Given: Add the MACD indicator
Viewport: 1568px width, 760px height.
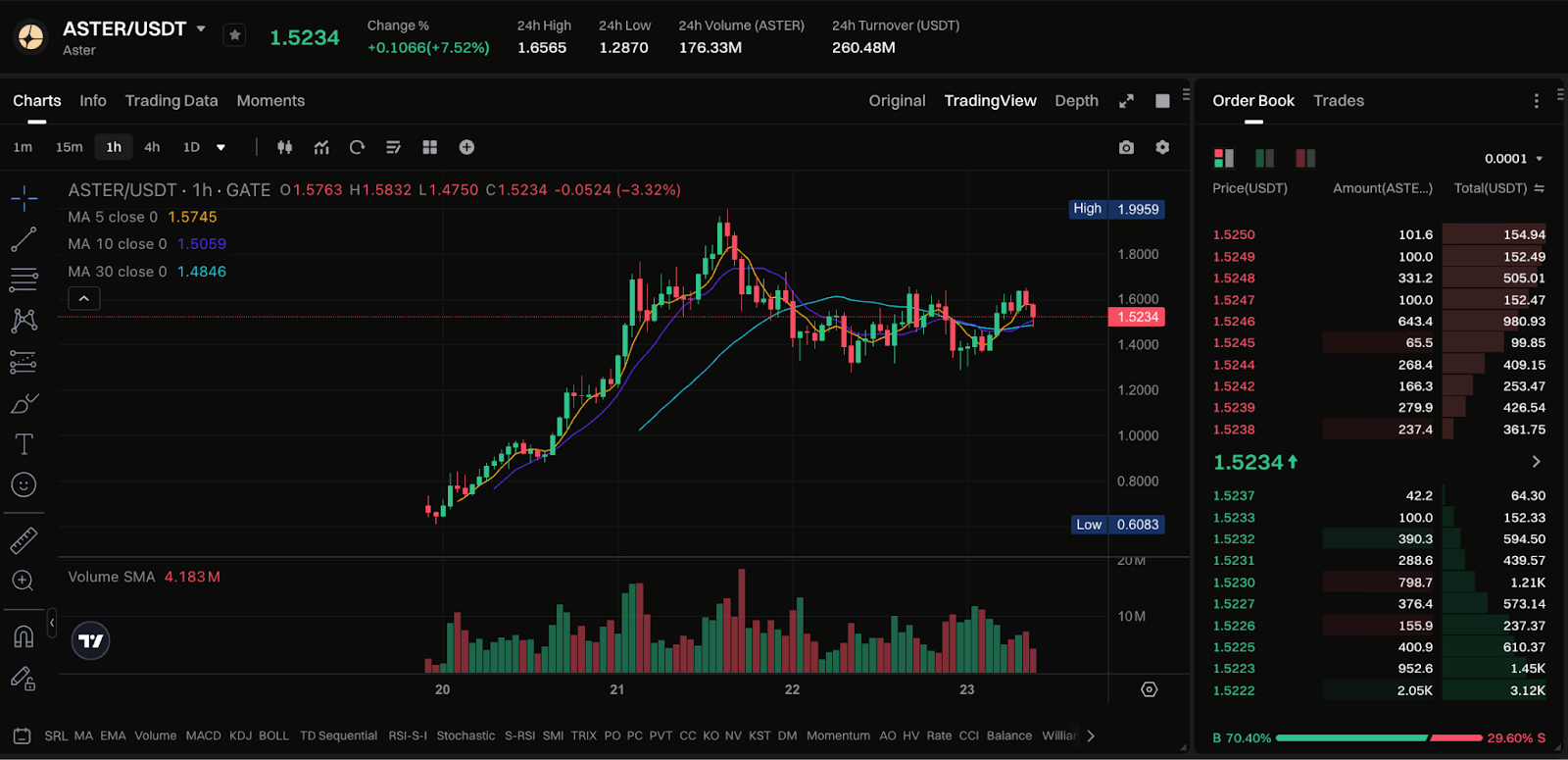Looking at the screenshot, I should [203, 735].
